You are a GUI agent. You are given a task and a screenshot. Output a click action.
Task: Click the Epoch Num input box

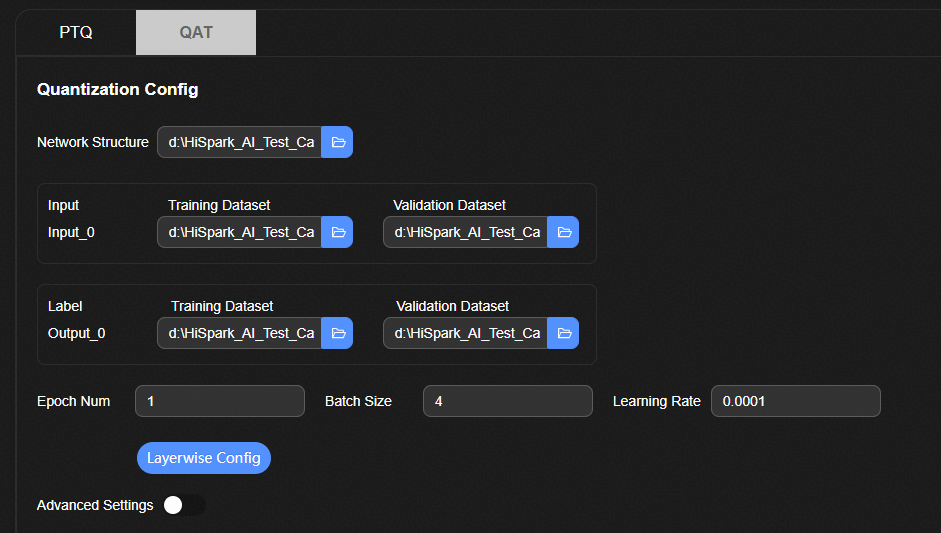[220, 401]
